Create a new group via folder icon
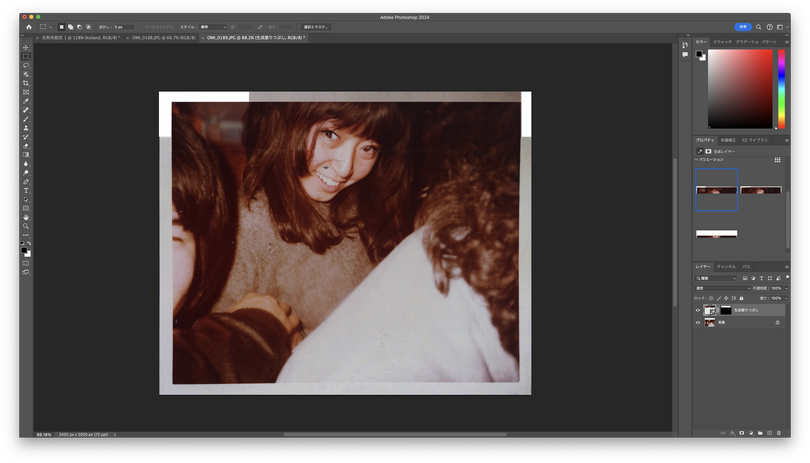This screenshot has height=463, width=810. tap(760, 433)
